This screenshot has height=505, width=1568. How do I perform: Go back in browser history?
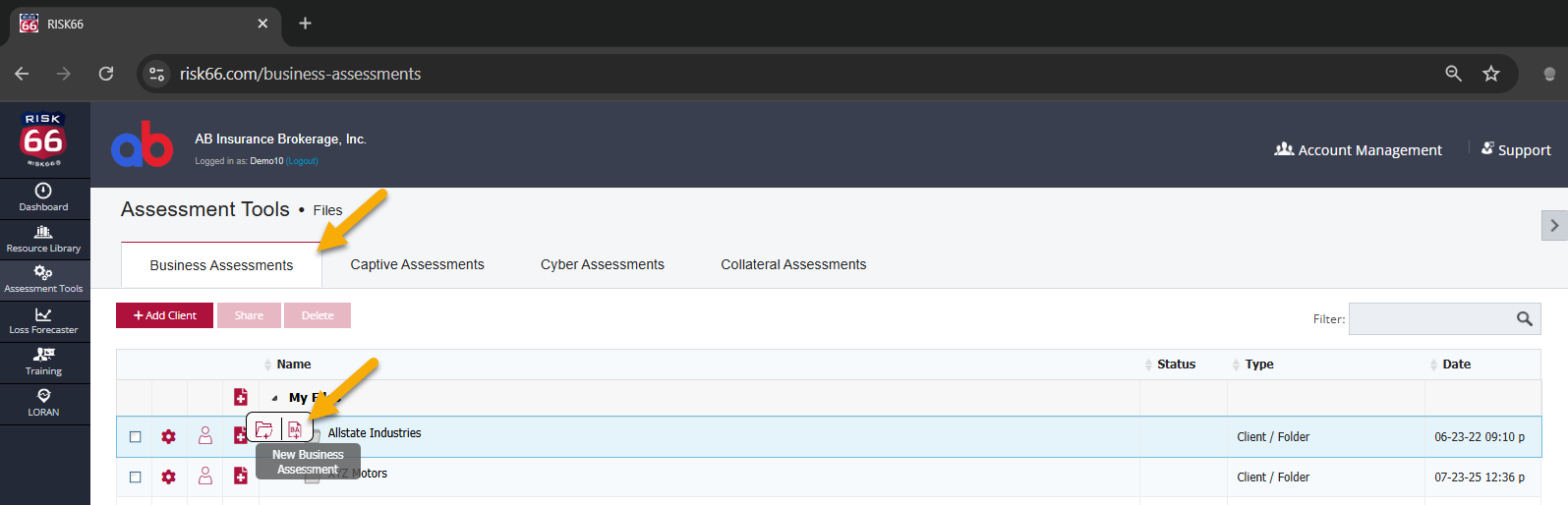[22, 74]
